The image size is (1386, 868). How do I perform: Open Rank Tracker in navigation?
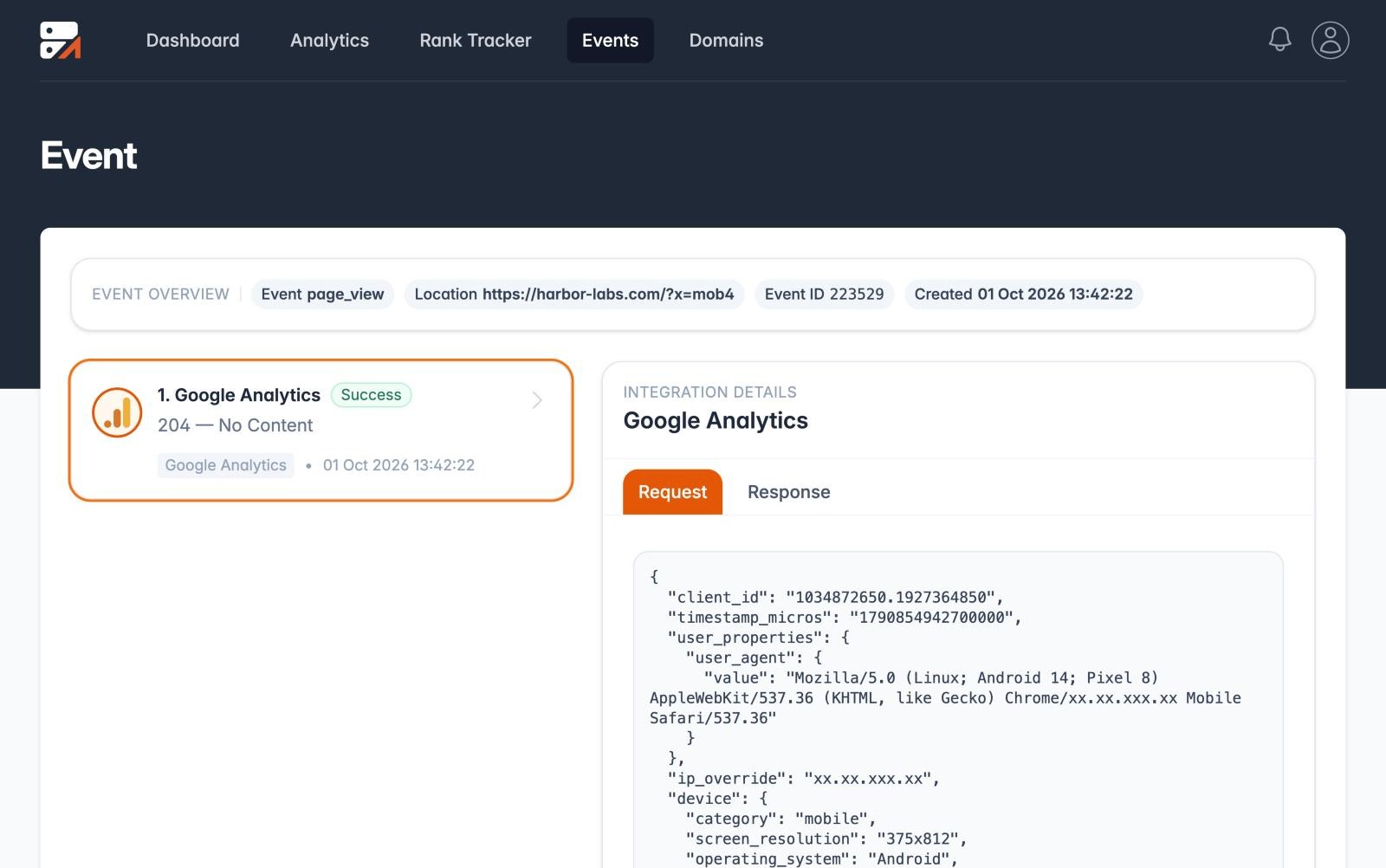(476, 40)
